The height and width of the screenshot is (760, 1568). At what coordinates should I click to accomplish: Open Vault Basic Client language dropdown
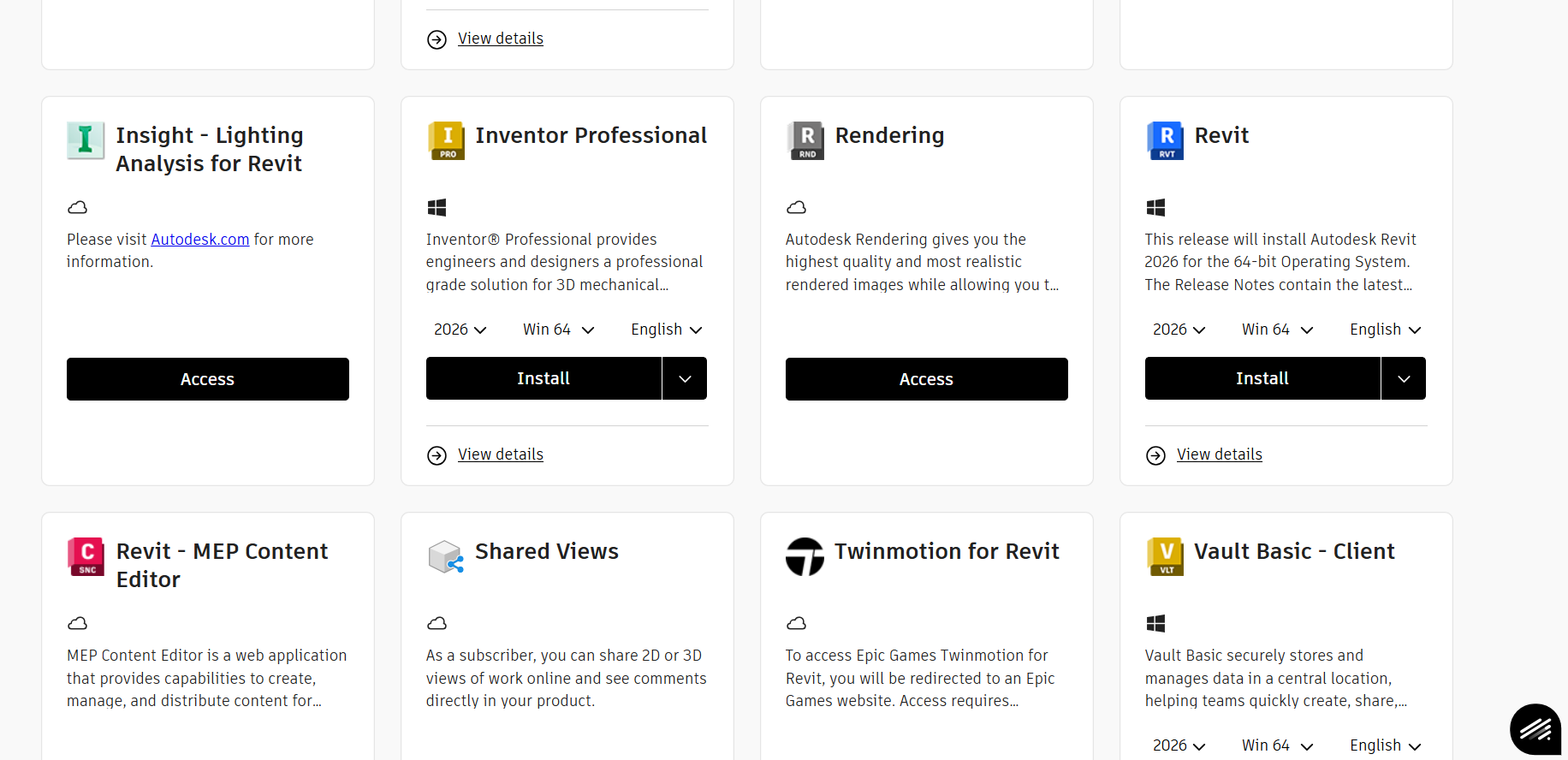coord(1385,745)
